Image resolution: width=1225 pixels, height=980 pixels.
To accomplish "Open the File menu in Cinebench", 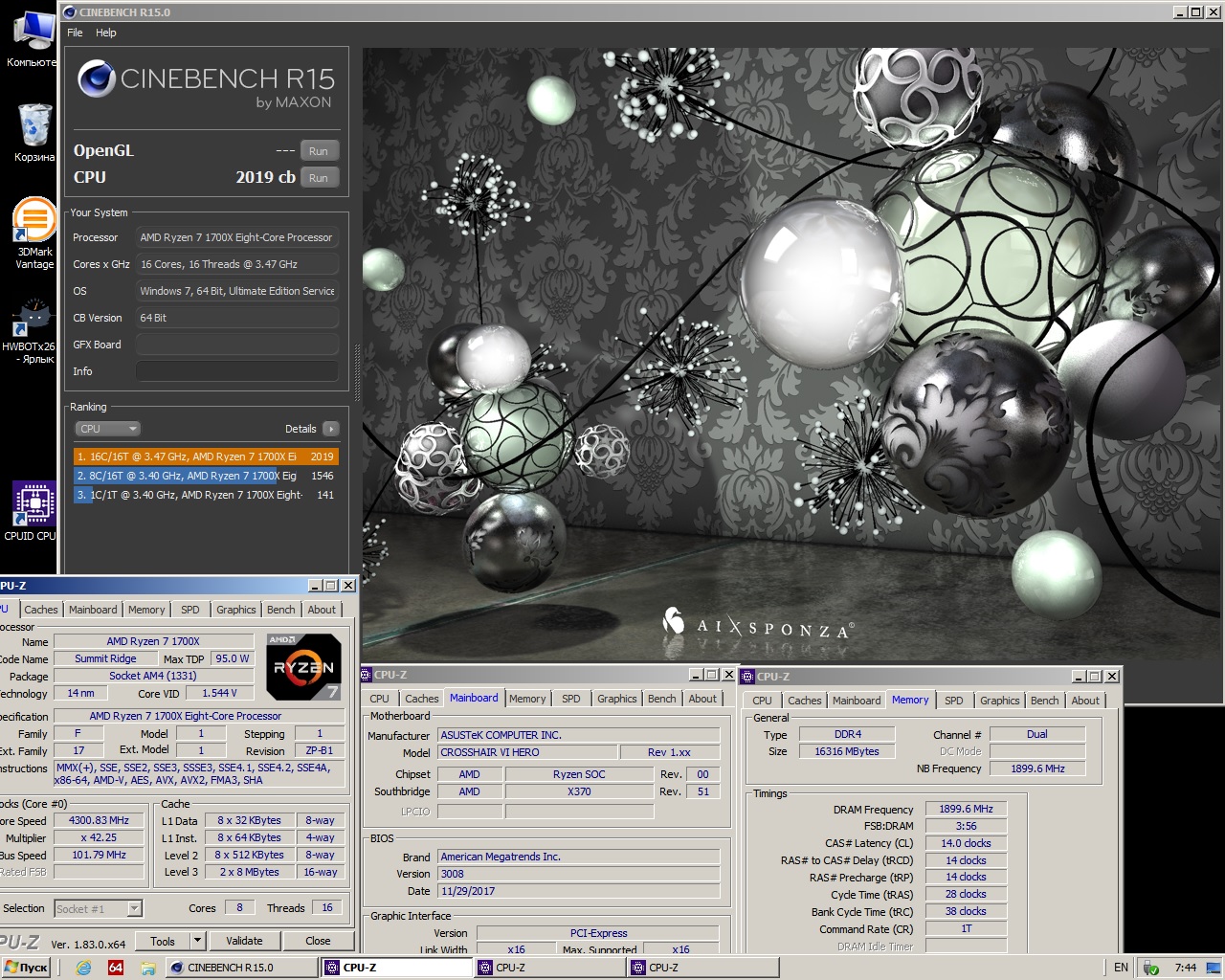I will coord(75,33).
